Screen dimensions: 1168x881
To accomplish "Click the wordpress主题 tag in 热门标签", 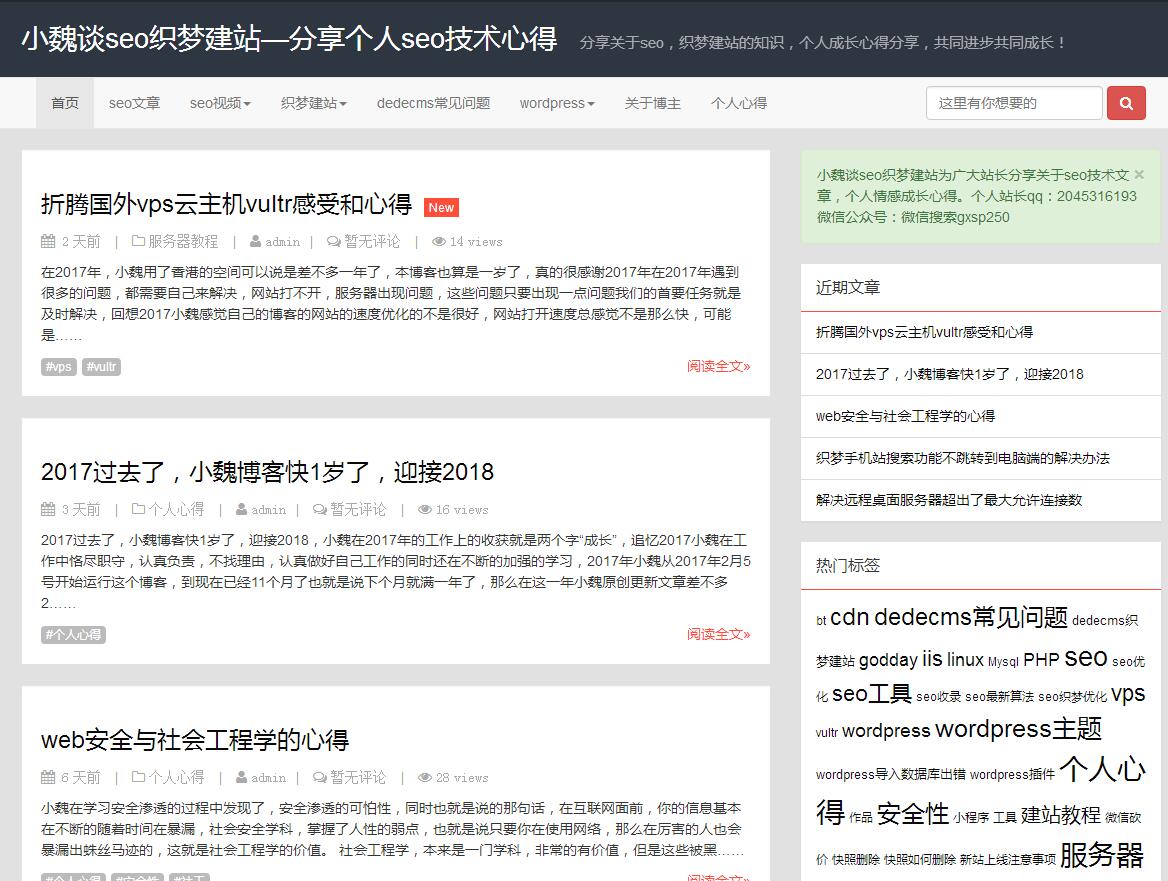I will [x=1018, y=729].
